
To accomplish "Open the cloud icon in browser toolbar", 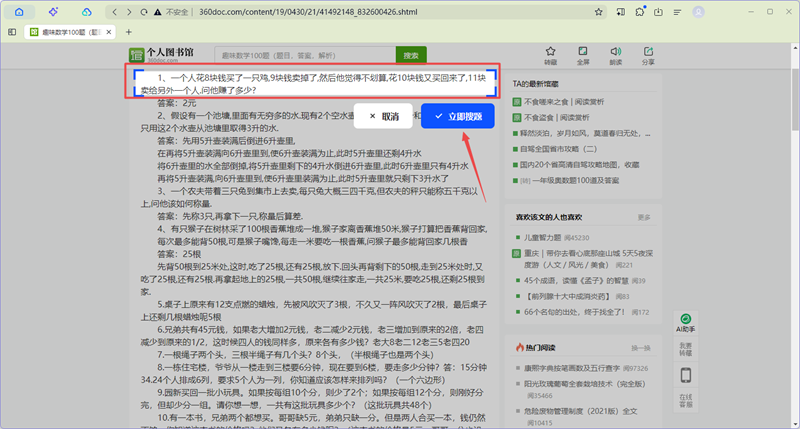I will pyautogui.click(x=87, y=12).
